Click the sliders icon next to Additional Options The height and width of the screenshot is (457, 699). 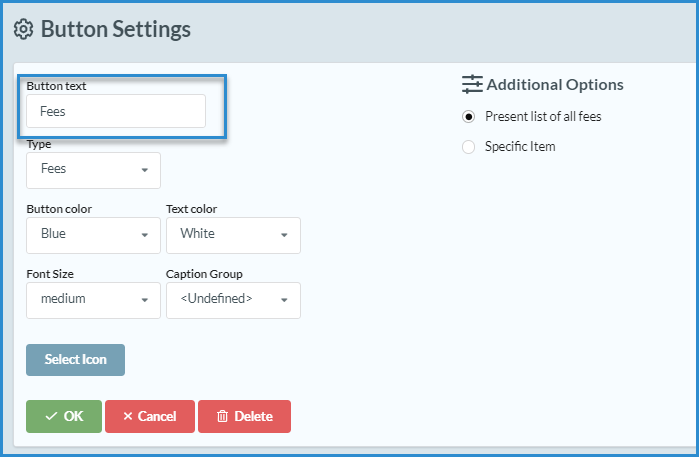click(472, 84)
